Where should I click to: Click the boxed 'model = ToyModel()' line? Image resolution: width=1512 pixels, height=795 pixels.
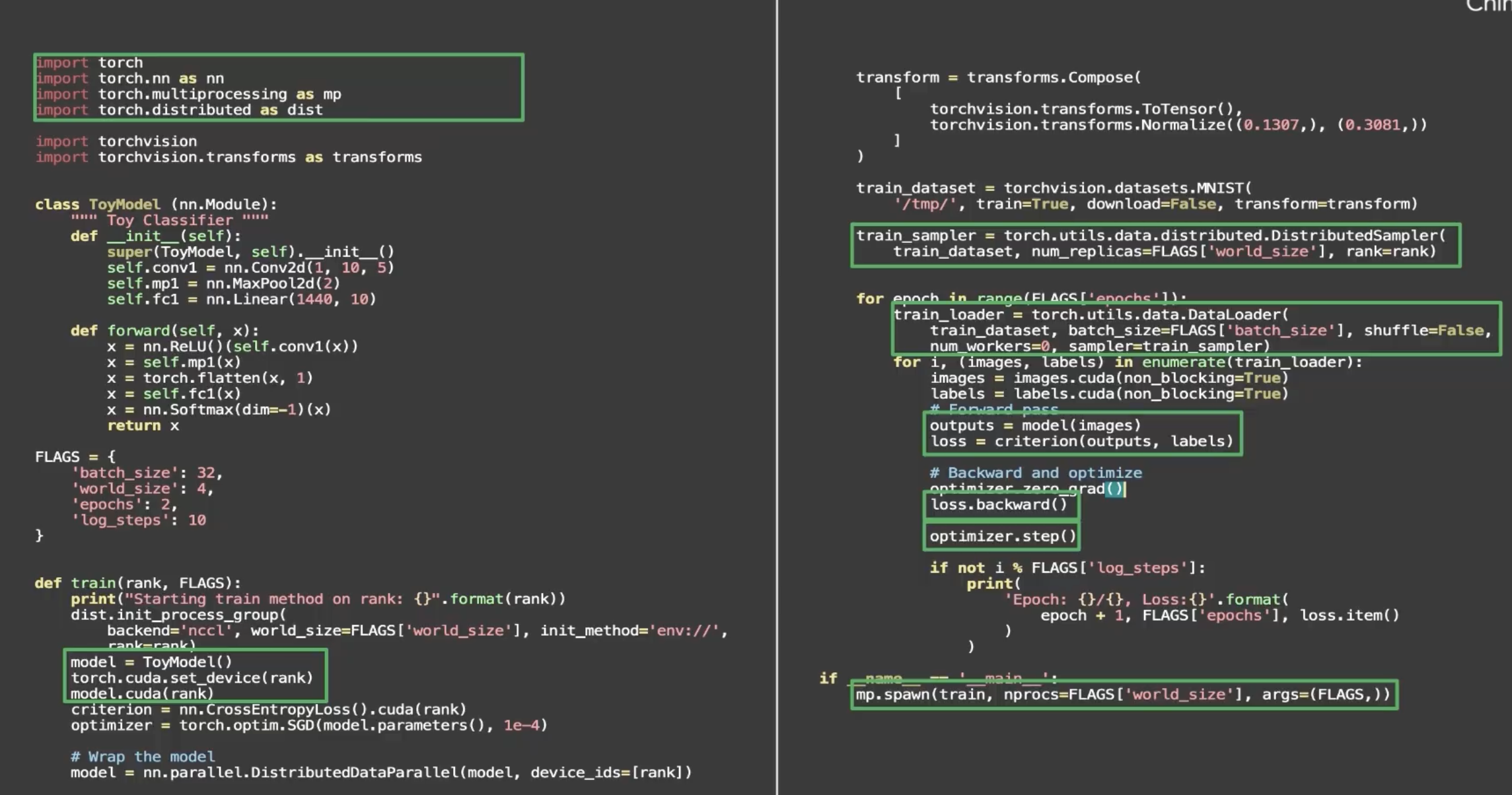(151, 662)
